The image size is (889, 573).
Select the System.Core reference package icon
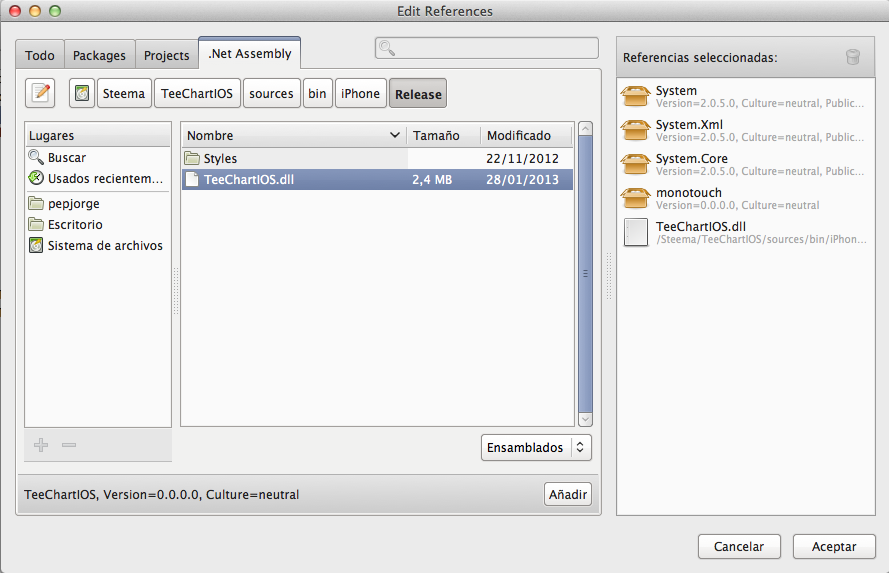click(636, 164)
